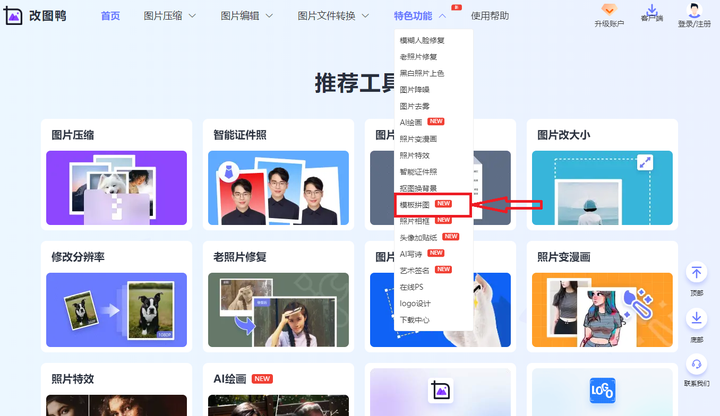This screenshot has width=720, height=416.
Task: Select 照片变漫画 in the dropdown menu
Action: [418, 139]
